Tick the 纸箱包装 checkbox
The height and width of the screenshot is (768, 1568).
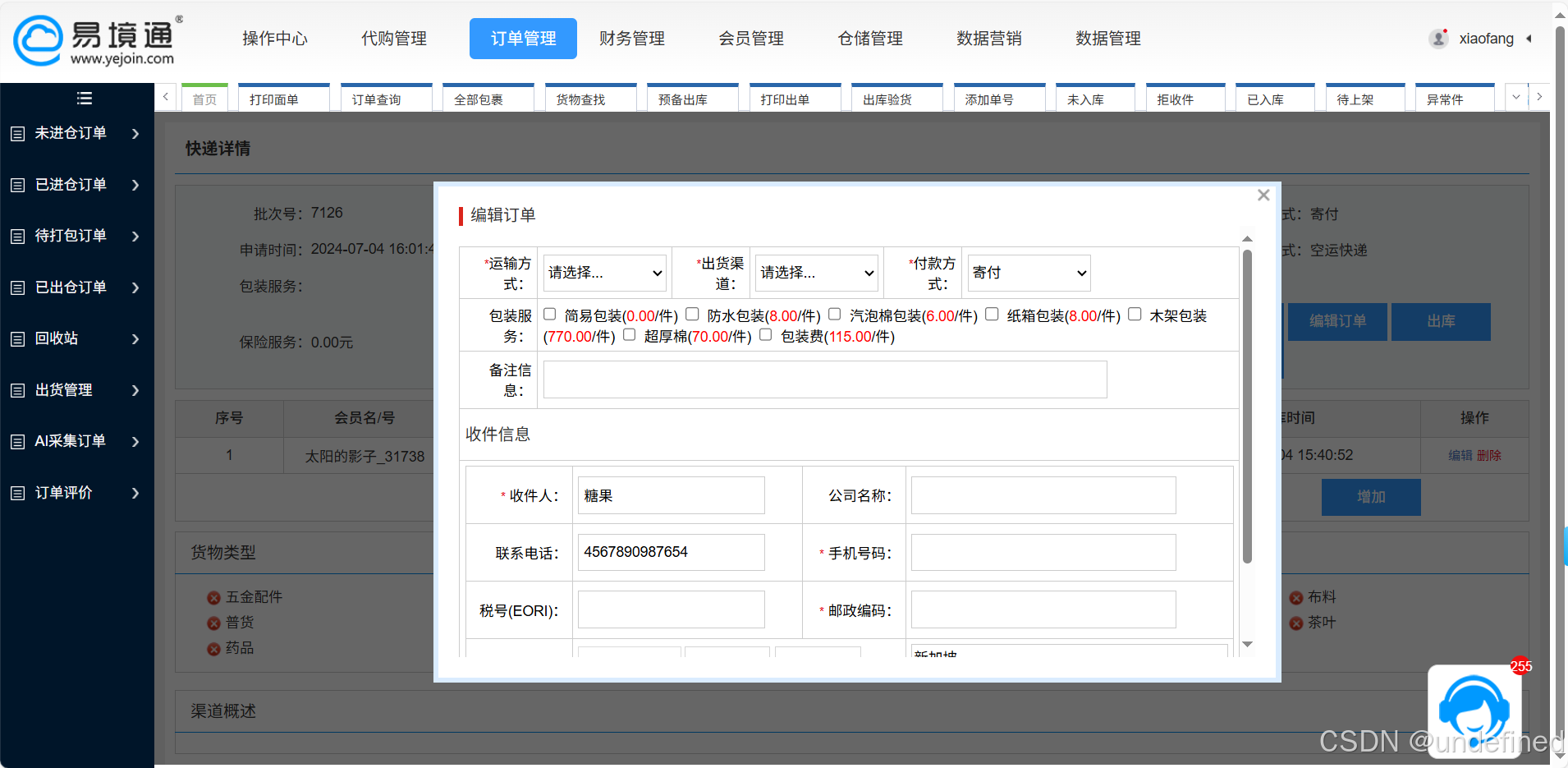tap(993, 315)
